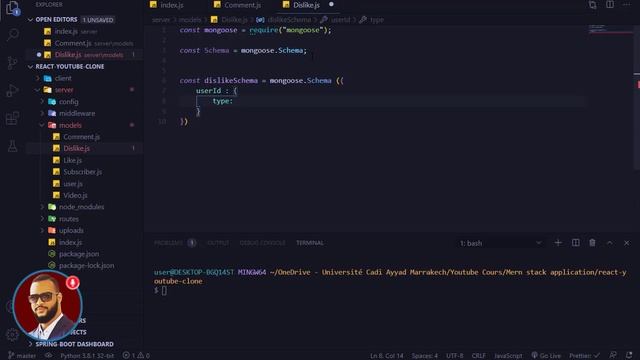
Task: Open Source Control view
Action: point(12,63)
